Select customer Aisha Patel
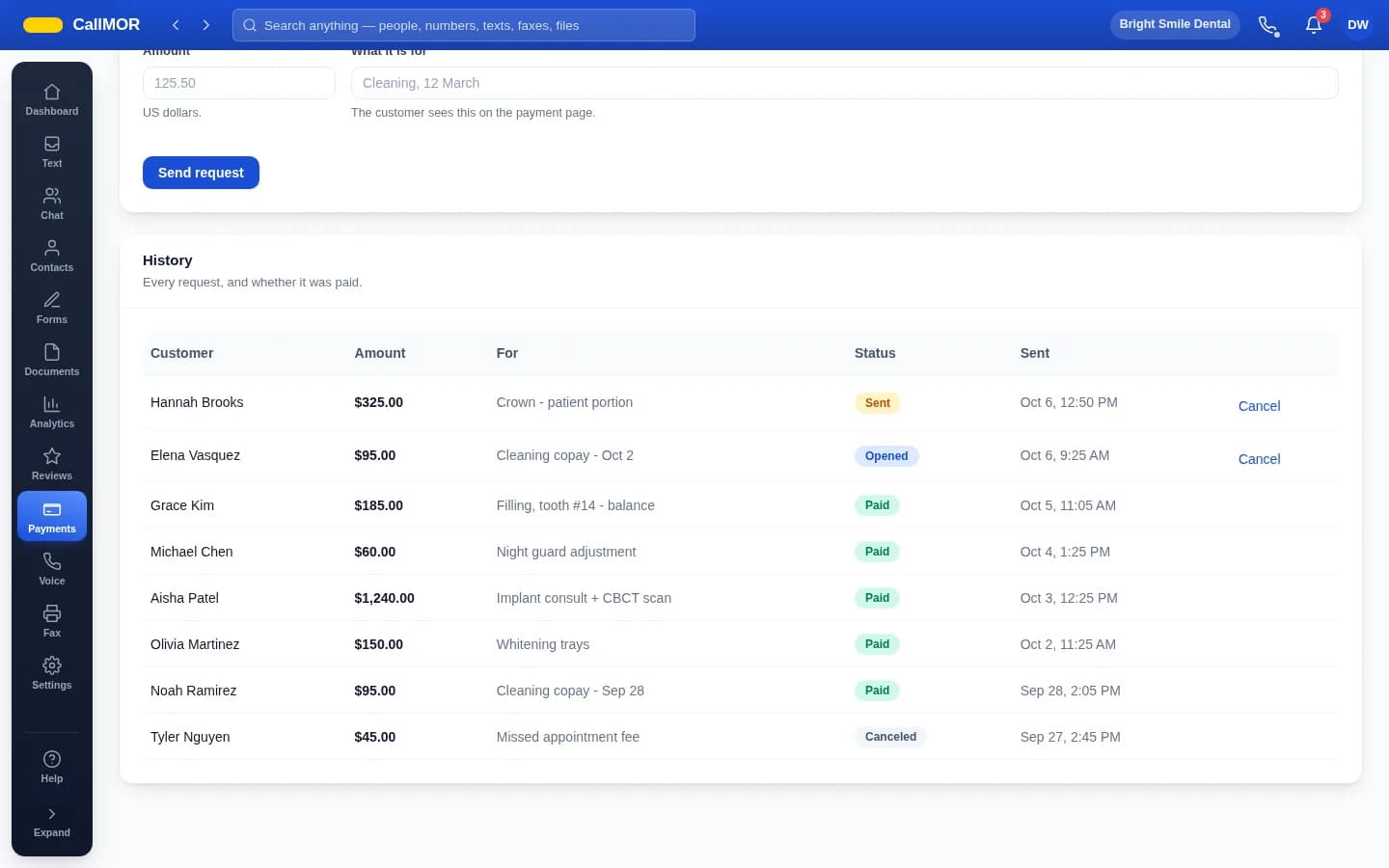This screenshot has height=868, width=1389. tap(184, 598)
